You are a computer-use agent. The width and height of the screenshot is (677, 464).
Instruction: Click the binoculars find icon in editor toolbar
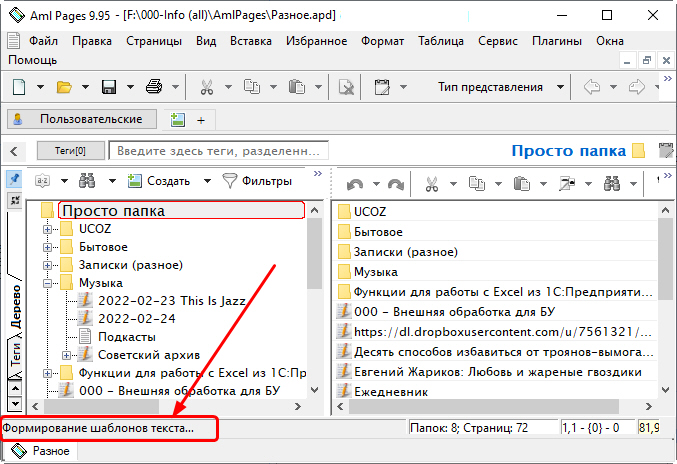click(x=612, y=184)
